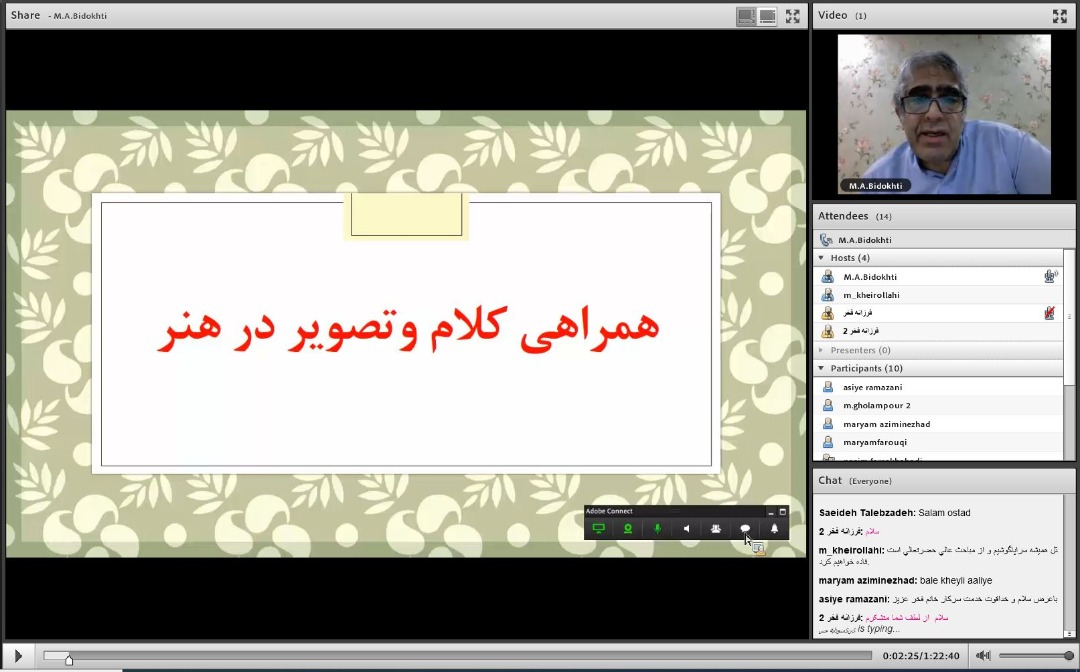Open attendees icon in the floating toolbar
This screenshot has width=1080, height=672.
pos(715,529)
